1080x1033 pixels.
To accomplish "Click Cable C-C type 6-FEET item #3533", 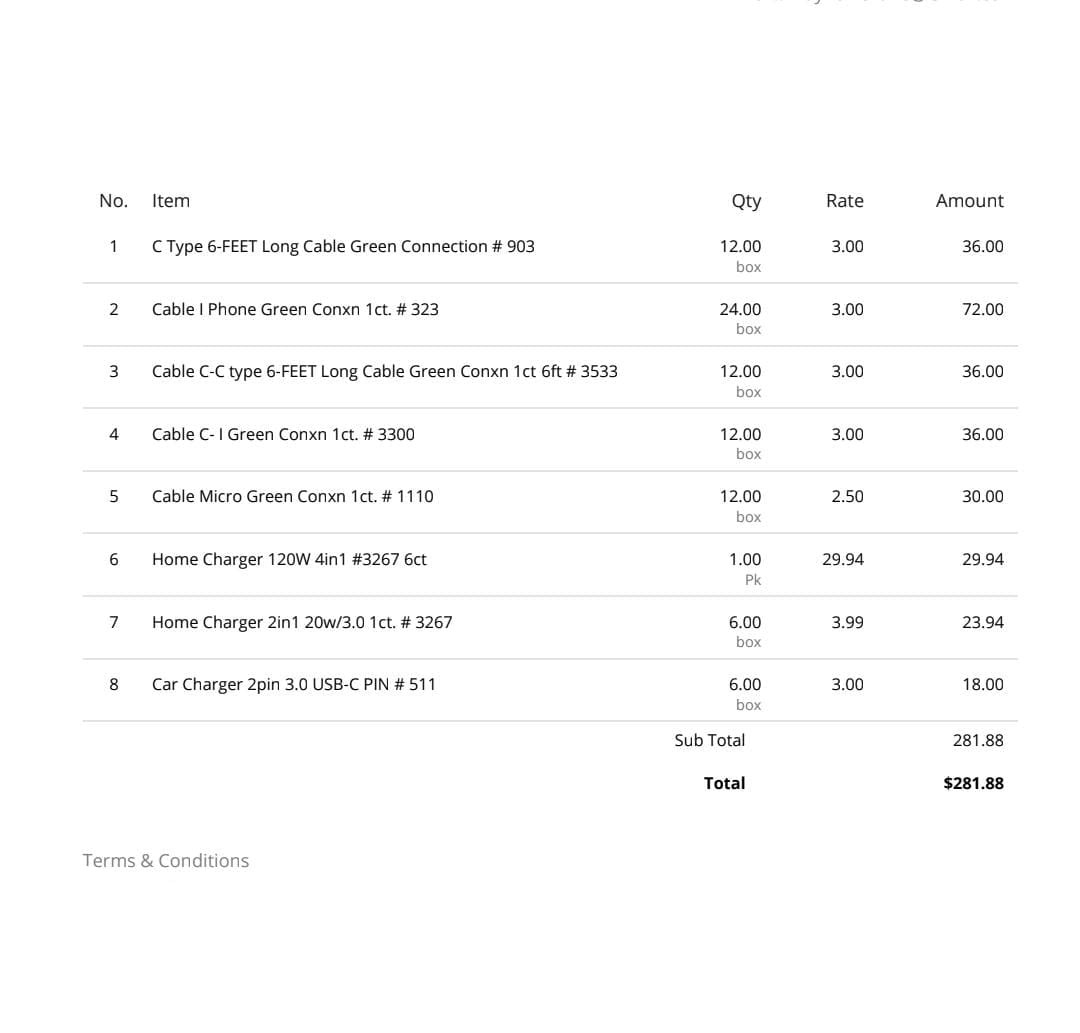I will pos(384,372).
